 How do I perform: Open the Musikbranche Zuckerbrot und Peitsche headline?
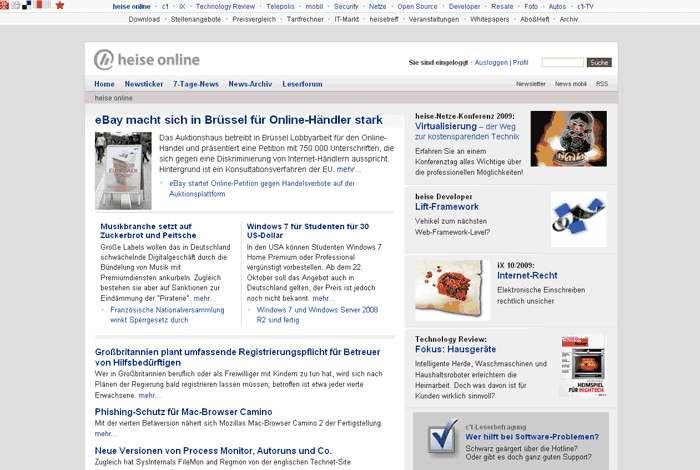148,231
